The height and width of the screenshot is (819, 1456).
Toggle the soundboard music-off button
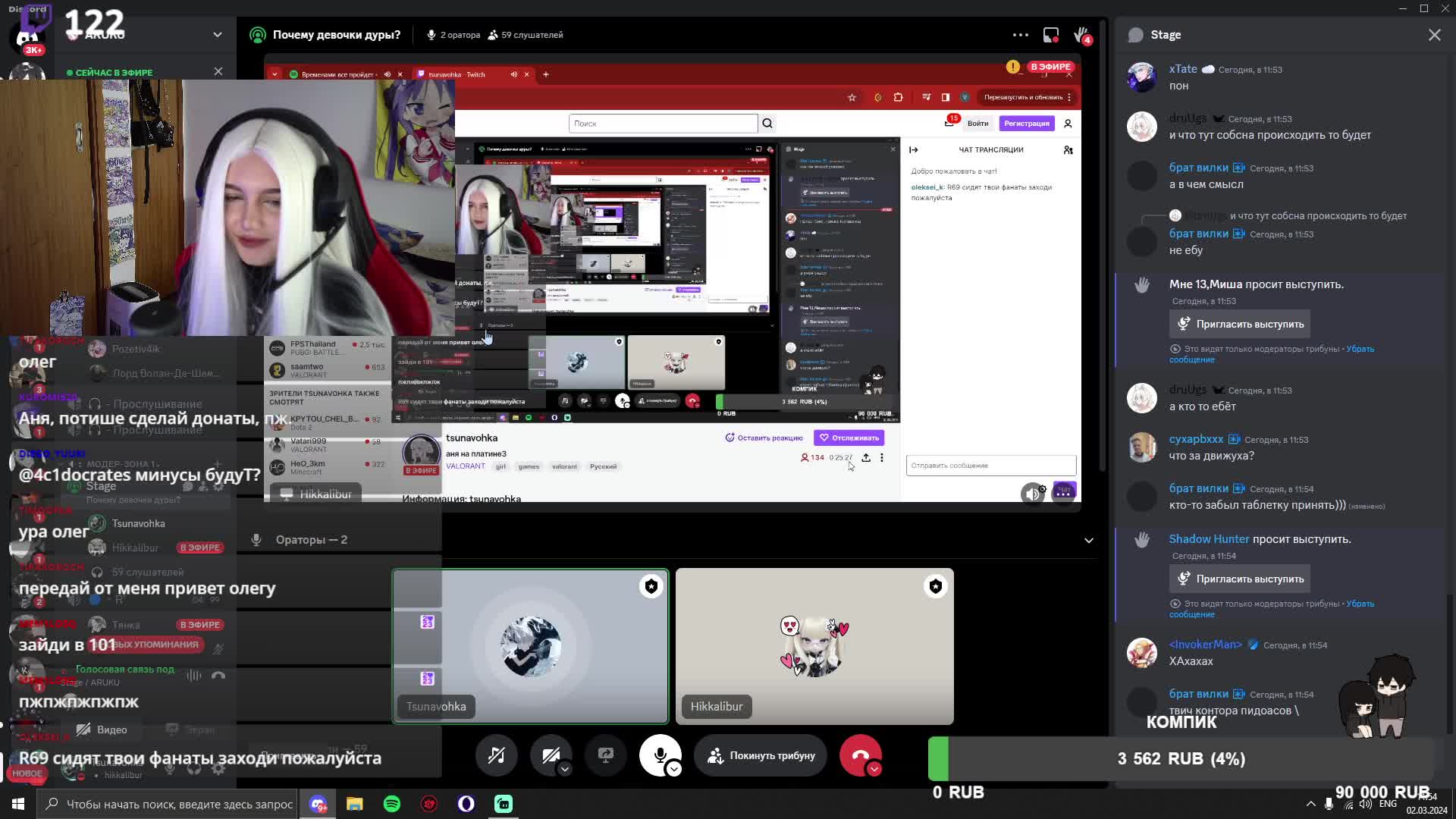[497, 755]
